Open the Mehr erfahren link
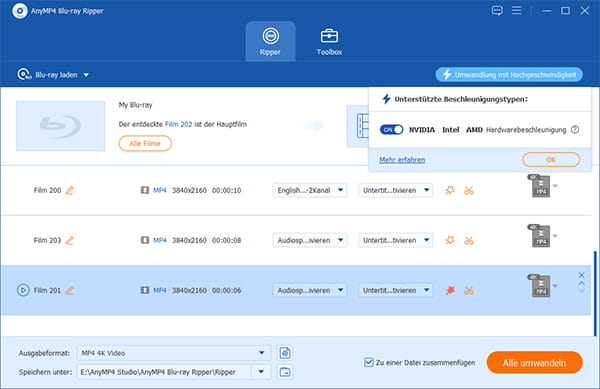Viewport: 600px width, 389px height. pyautogui.click(x=402, y=160)
